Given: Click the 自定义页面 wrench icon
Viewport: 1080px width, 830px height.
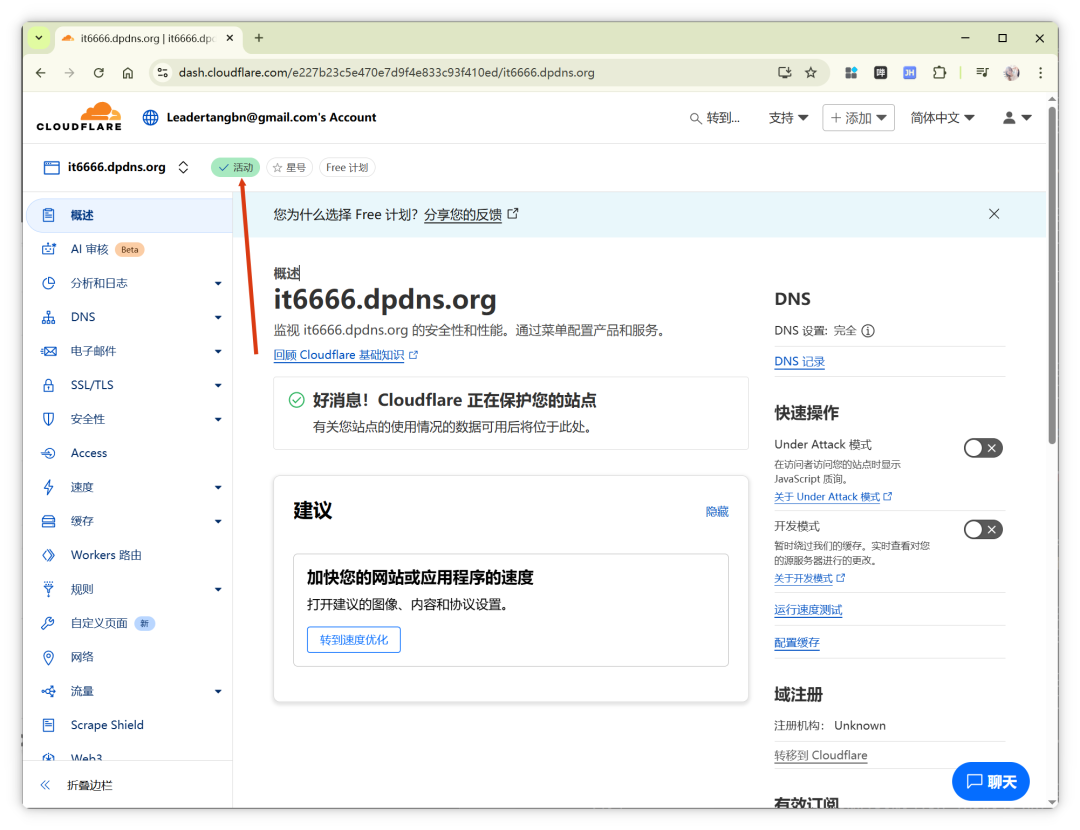Looking at the screenshot, I should [x=48, y=623].
